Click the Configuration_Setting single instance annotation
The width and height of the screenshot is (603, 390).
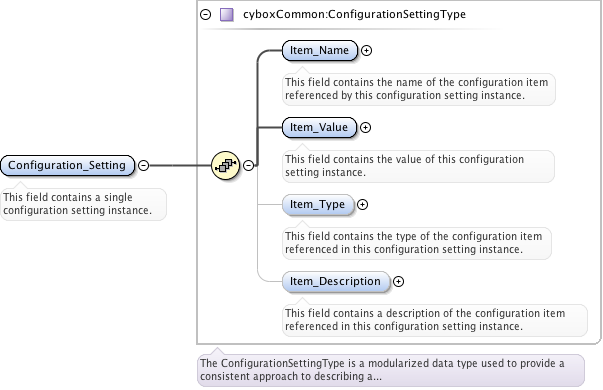(x=83, y=204)
